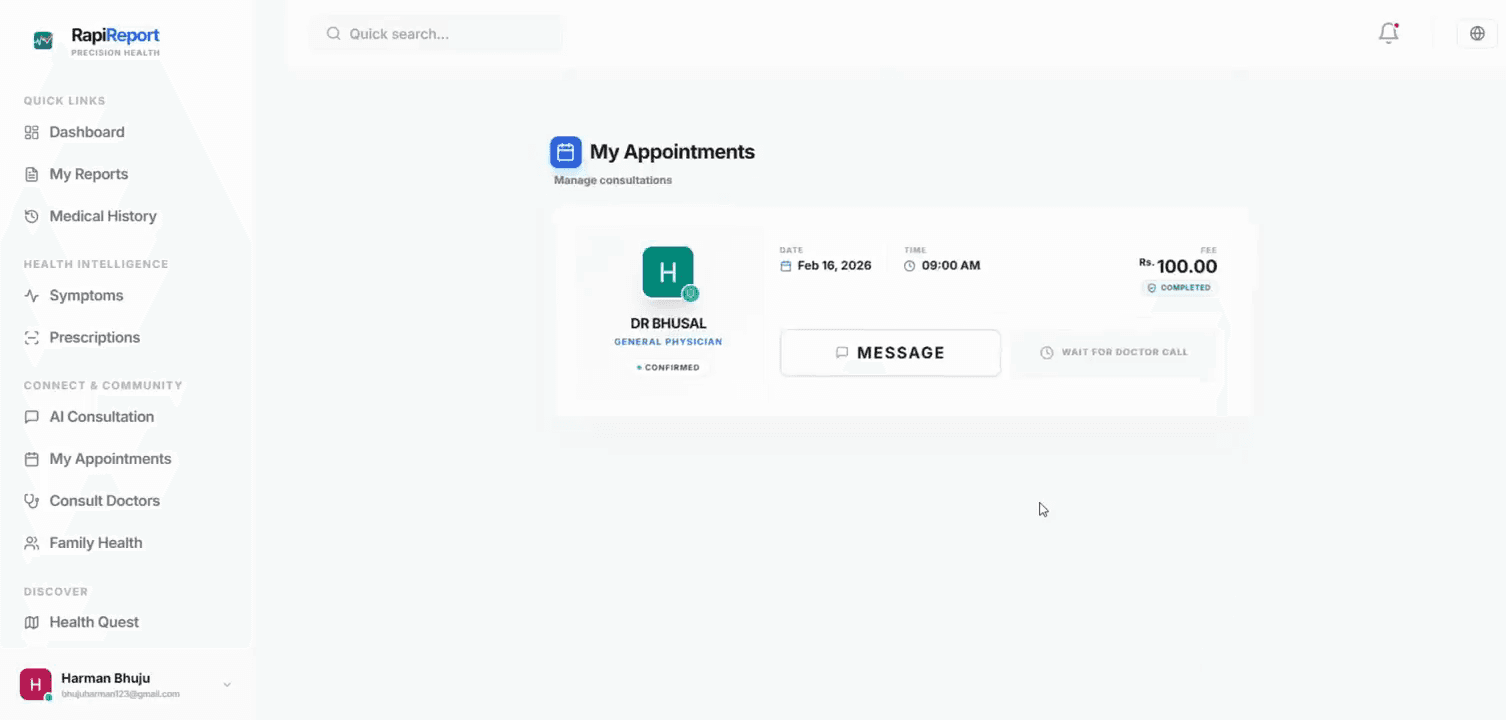Image resolution: width=1506 pixels, height=720 pixels.
Task: Click the appointment time 09:00 AM
Action: (951, 266)
